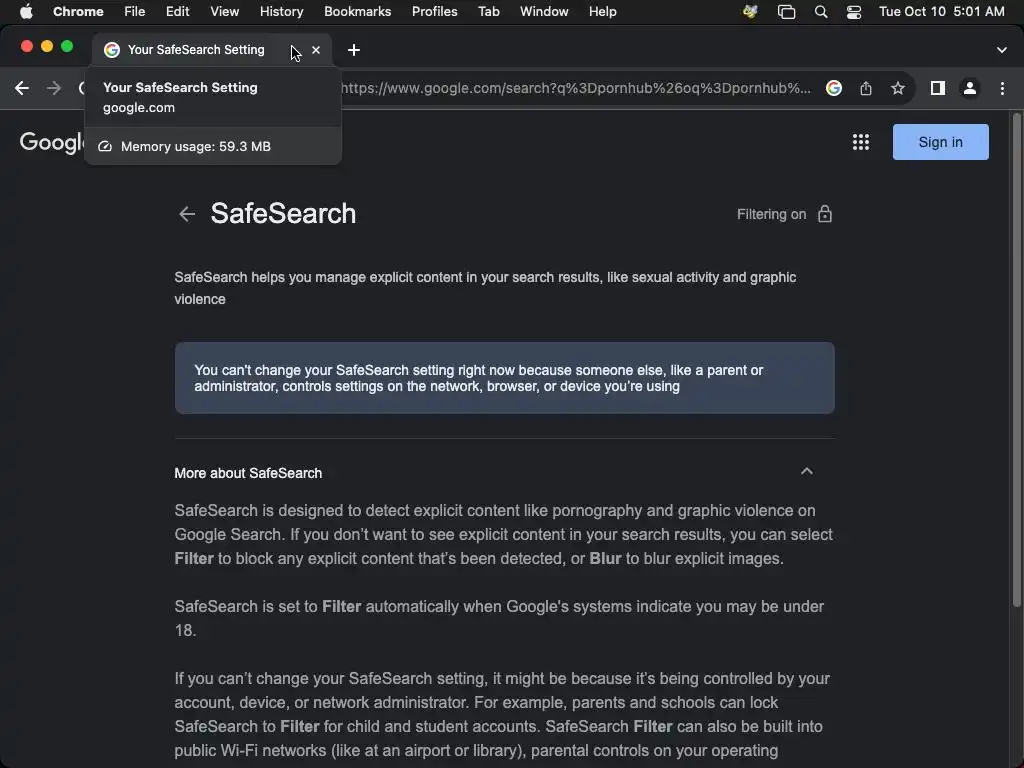Click the Google icon in address bar
The image size is (1024, 768).
(x=833, y=88)
